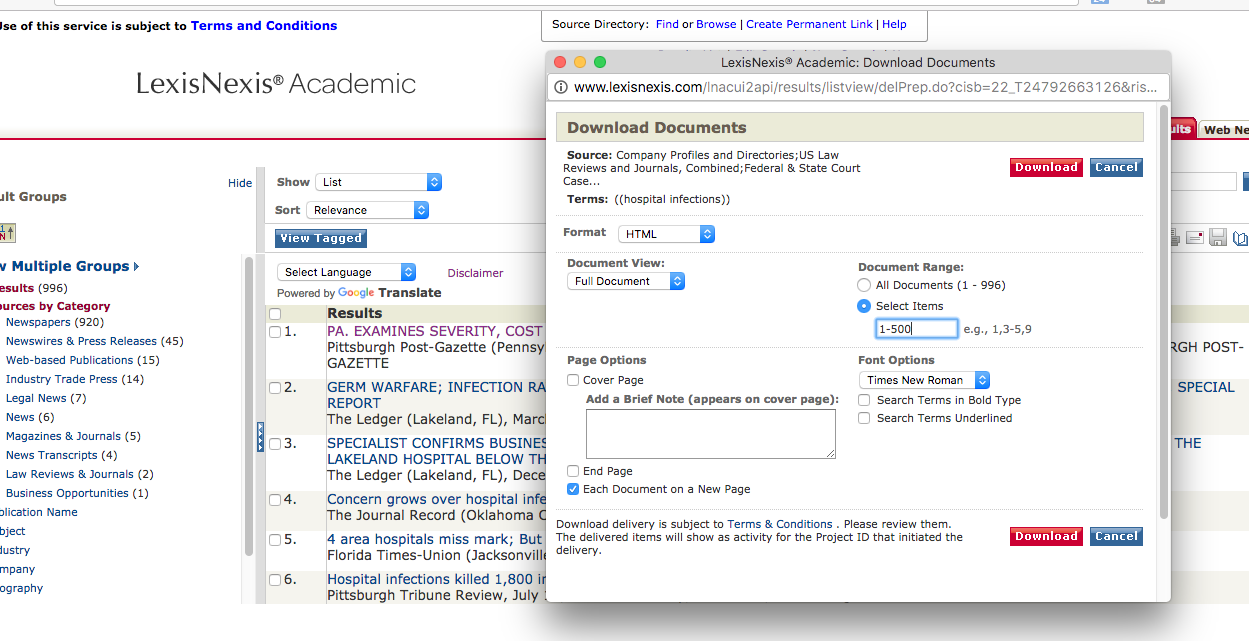Open result PA. EXAMINES SEVERITY, COST
Image resolution: width=1249 pixels, height=641 pixels.
click(x=435, y=331)
